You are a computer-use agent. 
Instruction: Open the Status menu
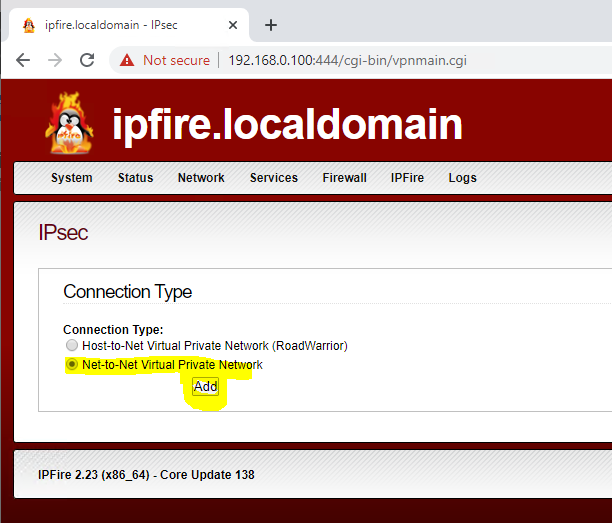pos(135,178)
